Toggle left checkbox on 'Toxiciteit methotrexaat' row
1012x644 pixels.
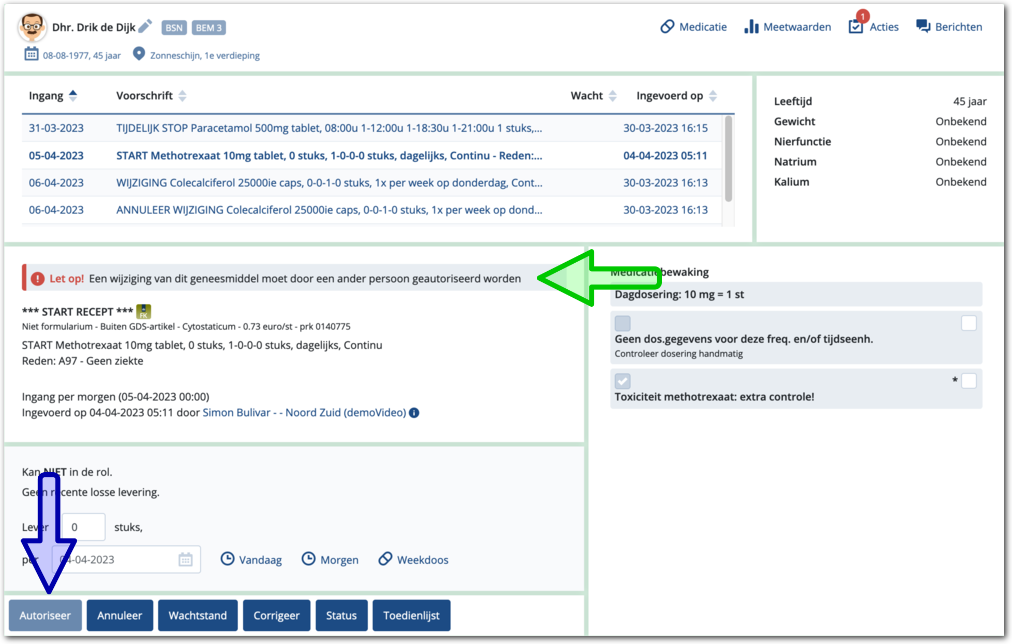tap(623, 381)
